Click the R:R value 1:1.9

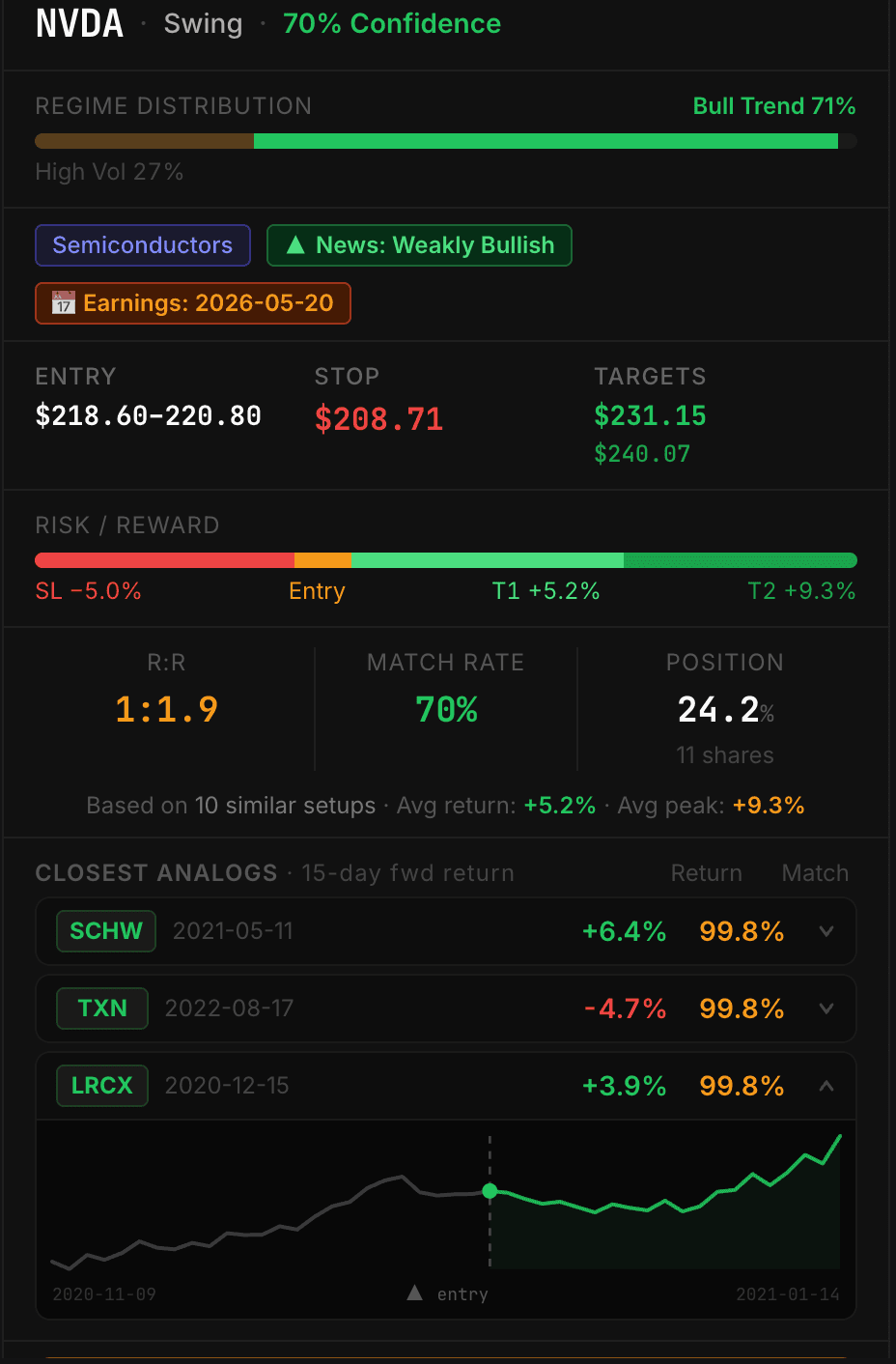(x=166, y=710)
